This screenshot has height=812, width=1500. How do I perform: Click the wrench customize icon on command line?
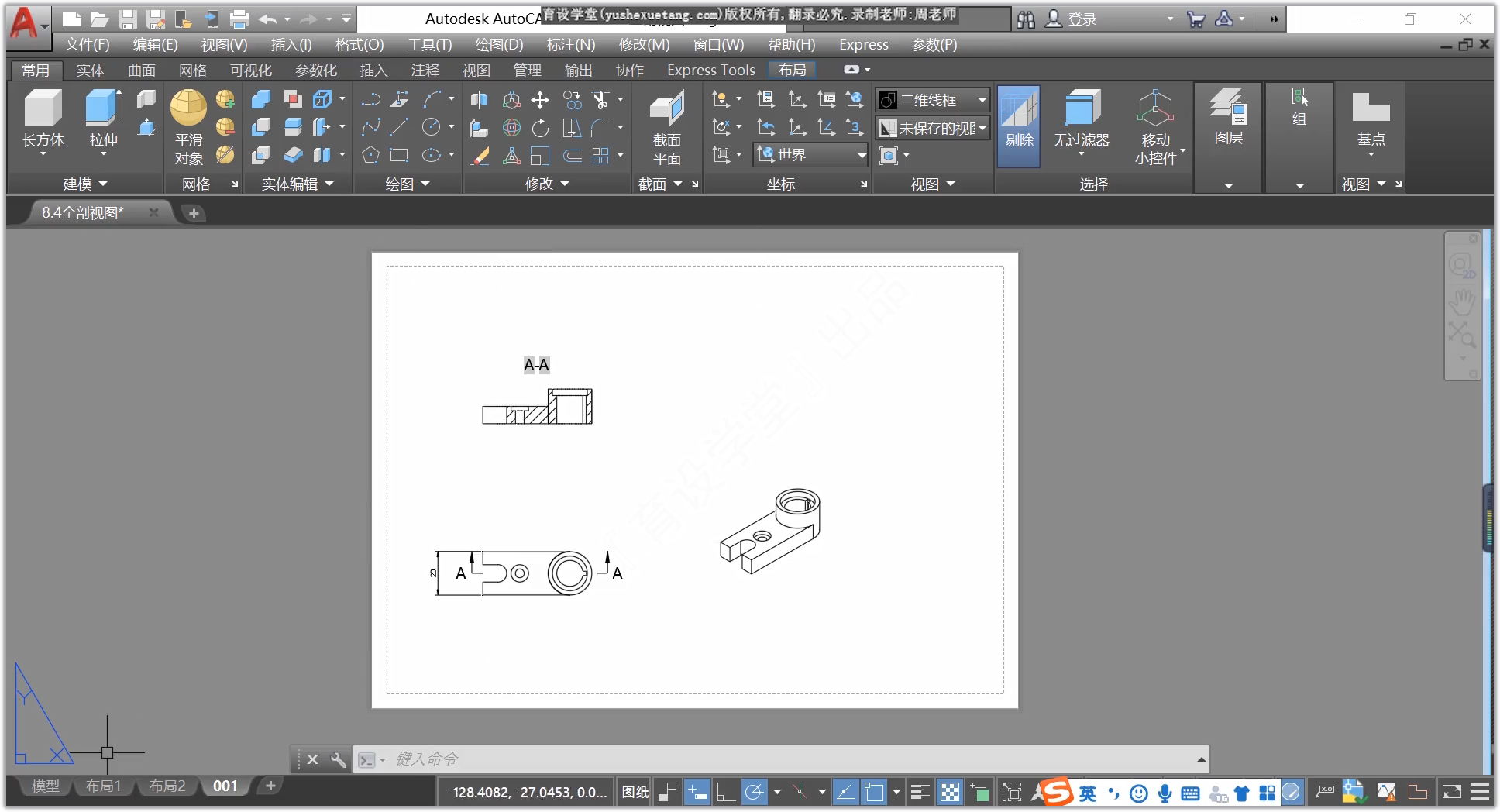[338, 759]
